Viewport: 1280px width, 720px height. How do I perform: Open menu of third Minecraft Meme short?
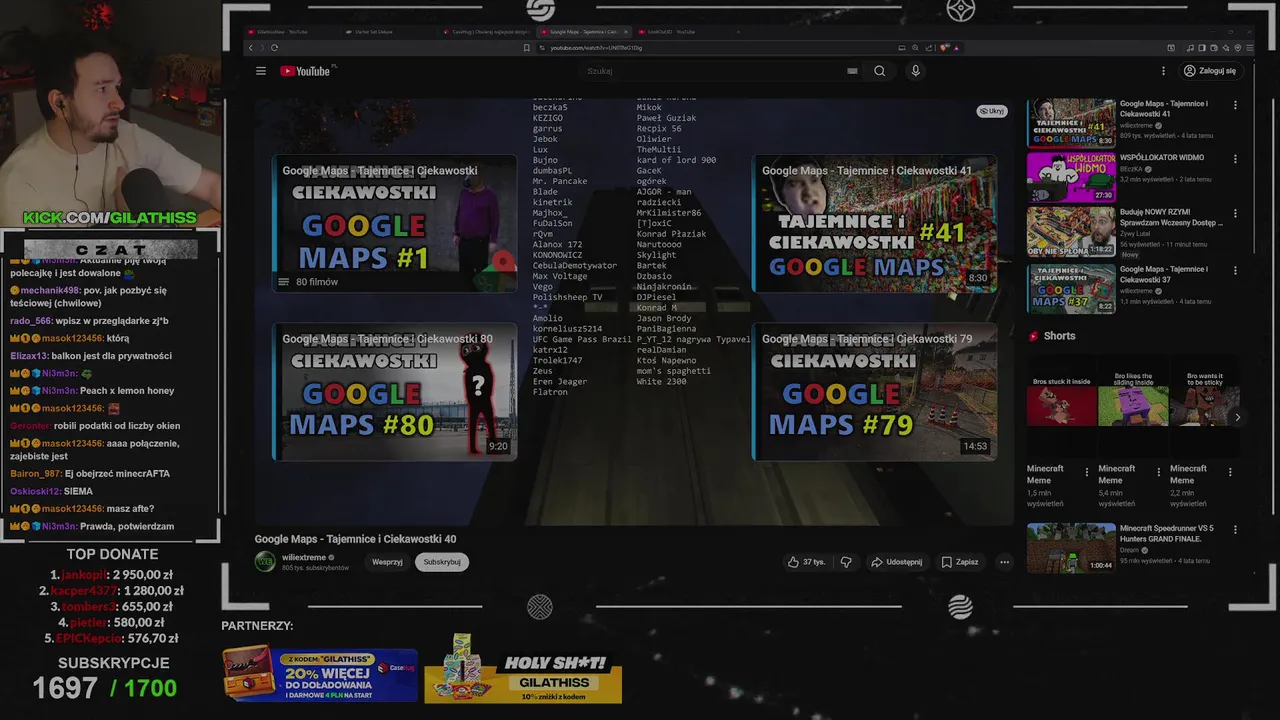coord(1230,472)
